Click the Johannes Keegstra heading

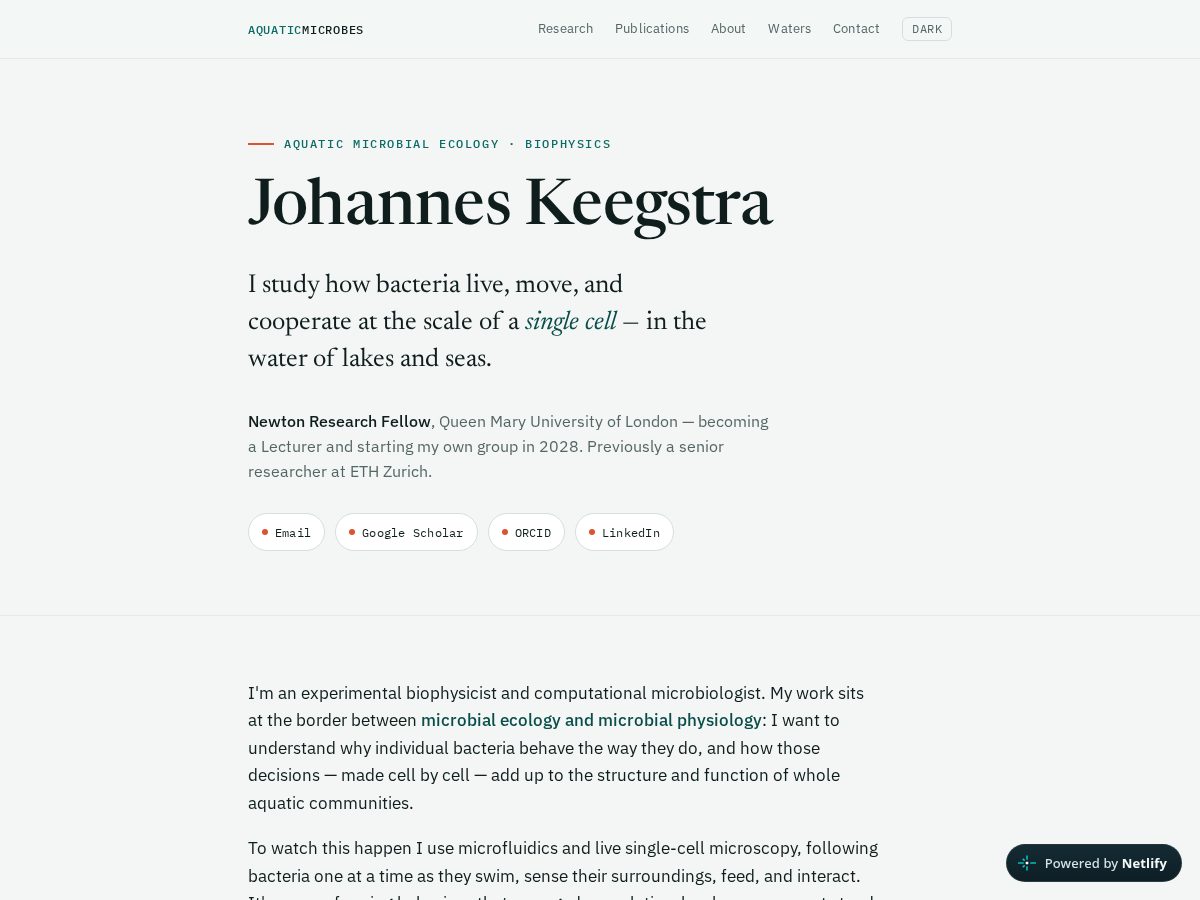click(x=510, y=203)
